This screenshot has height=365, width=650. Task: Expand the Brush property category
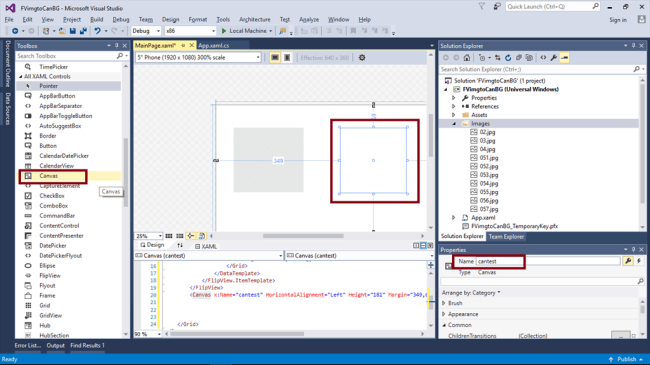444,303
